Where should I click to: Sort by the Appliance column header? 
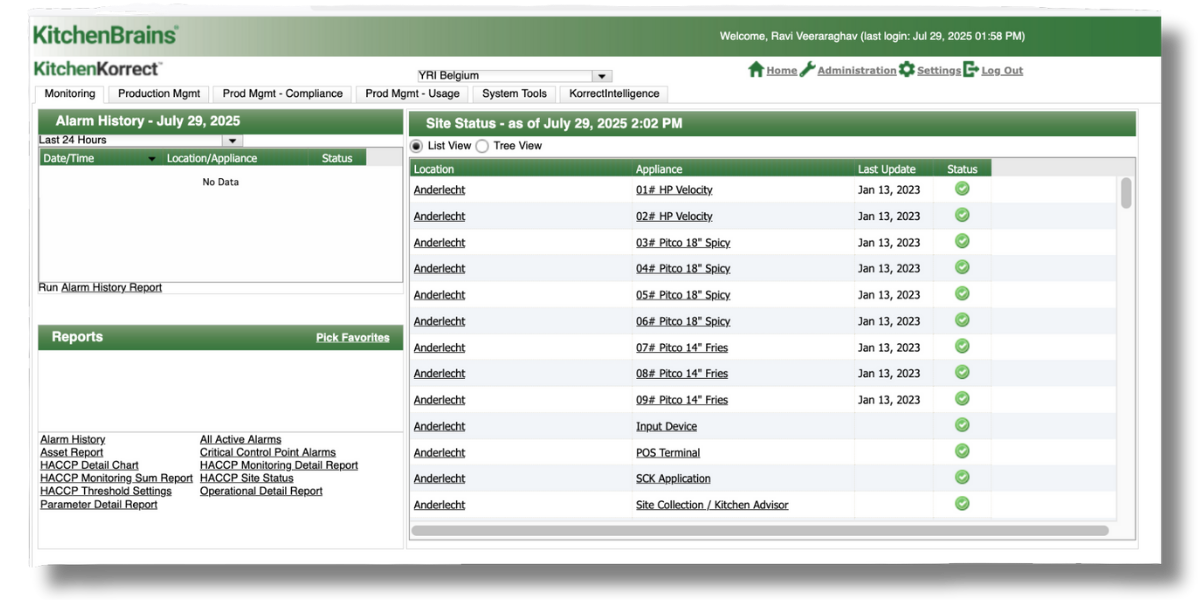(x=743, y=169)
